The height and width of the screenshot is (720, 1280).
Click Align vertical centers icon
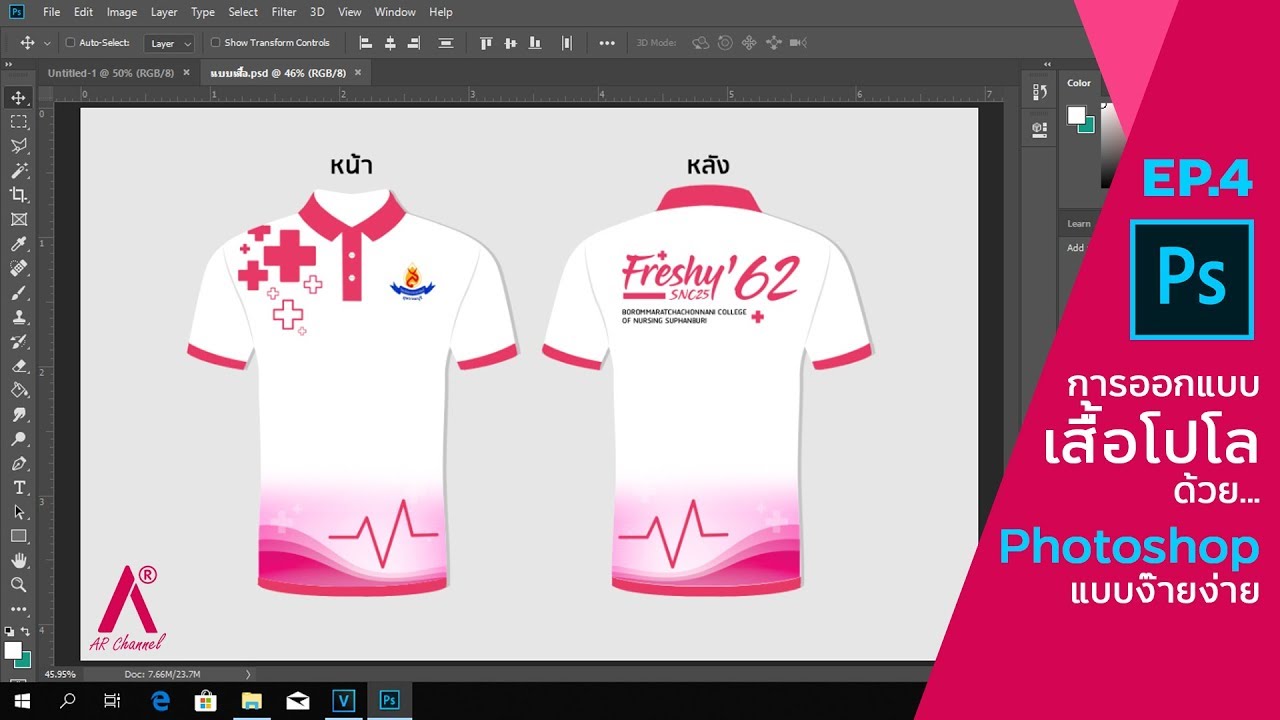point(510,43)
